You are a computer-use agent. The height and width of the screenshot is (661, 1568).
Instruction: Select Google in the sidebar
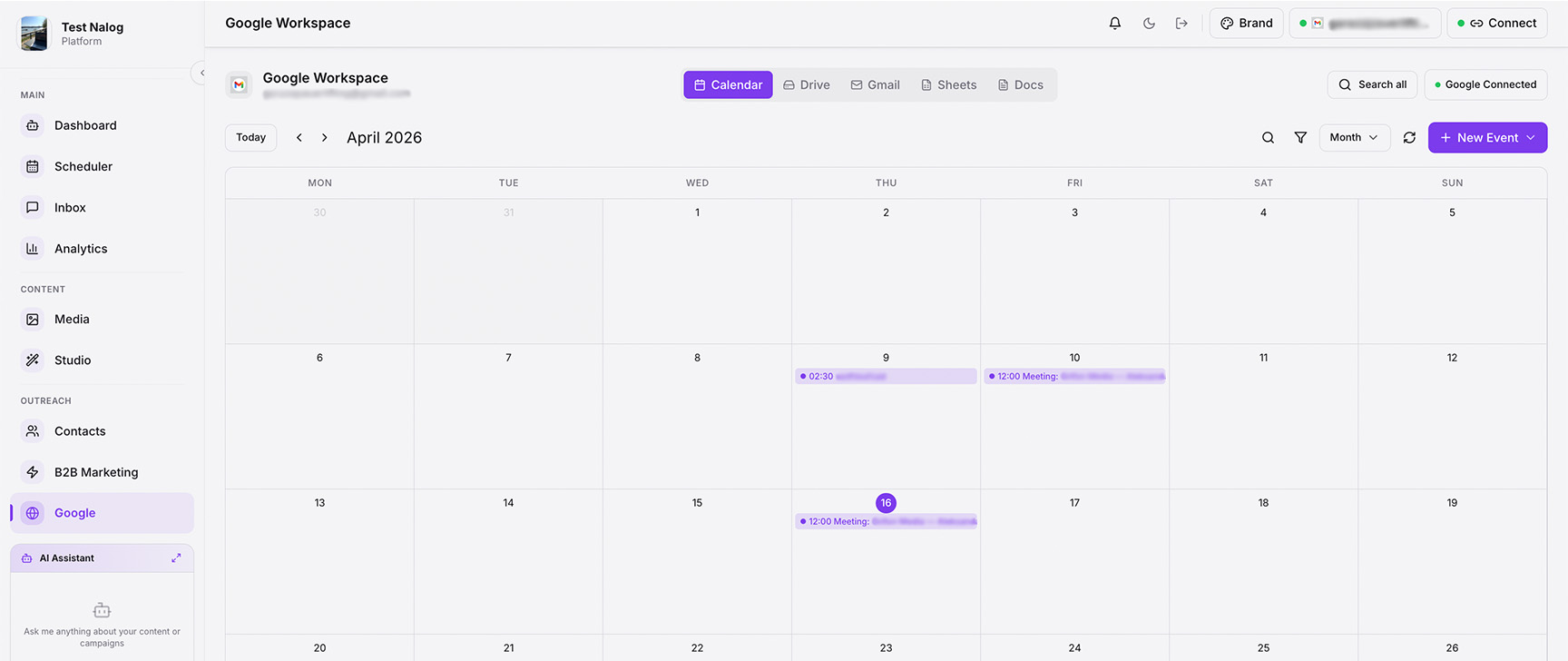(x=102, y=513)
